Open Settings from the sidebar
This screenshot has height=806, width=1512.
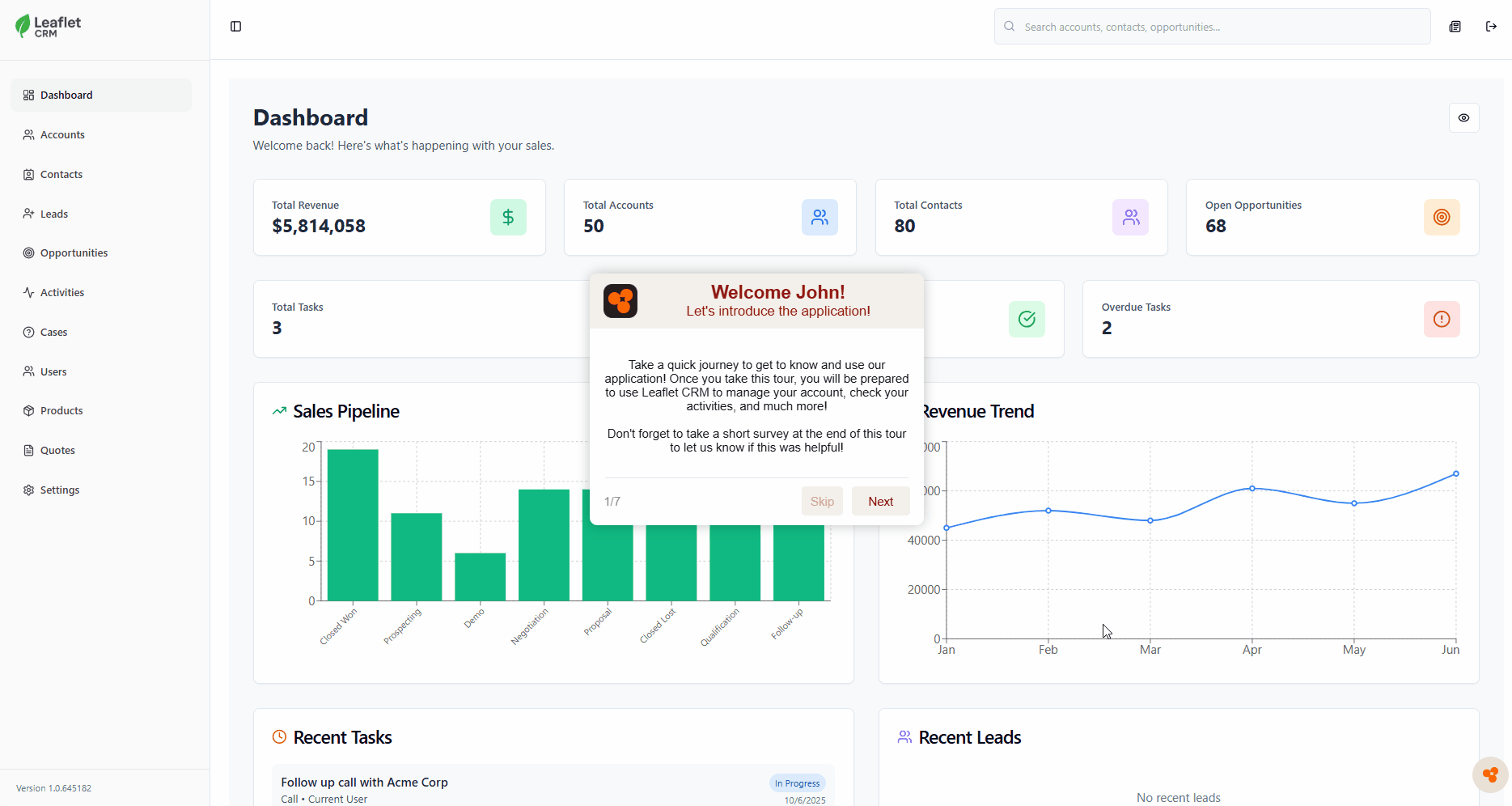coord(60,490)
